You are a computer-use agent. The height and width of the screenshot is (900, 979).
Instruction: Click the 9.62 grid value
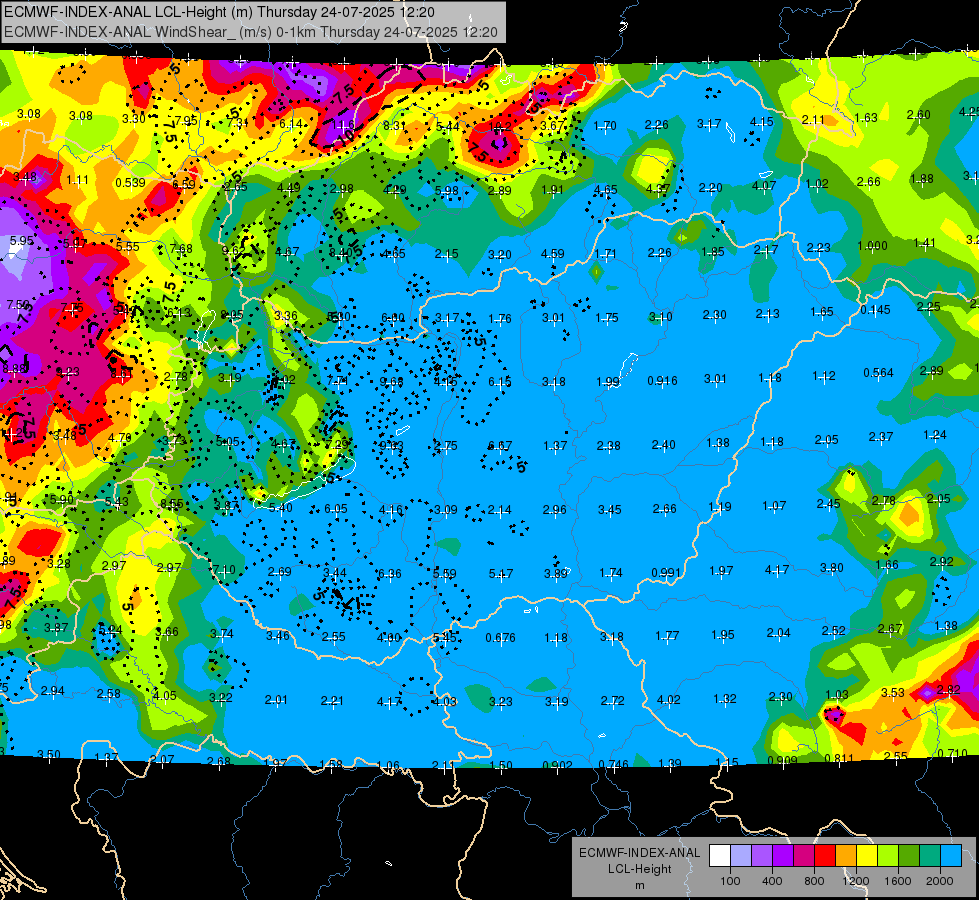click(x=234, y=251)
